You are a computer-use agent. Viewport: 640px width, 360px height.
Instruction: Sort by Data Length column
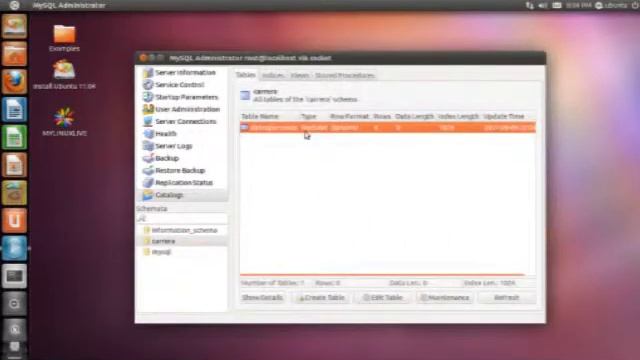(414, 116)
